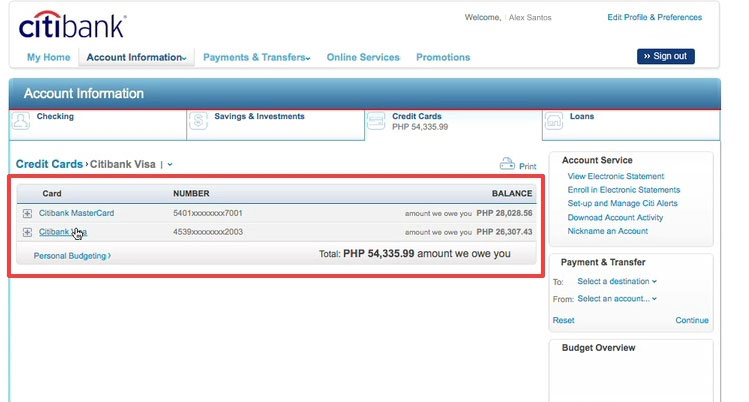Click the total PHP 54,335.99 amount
The image size is (749, 402).
click(378, 254)
